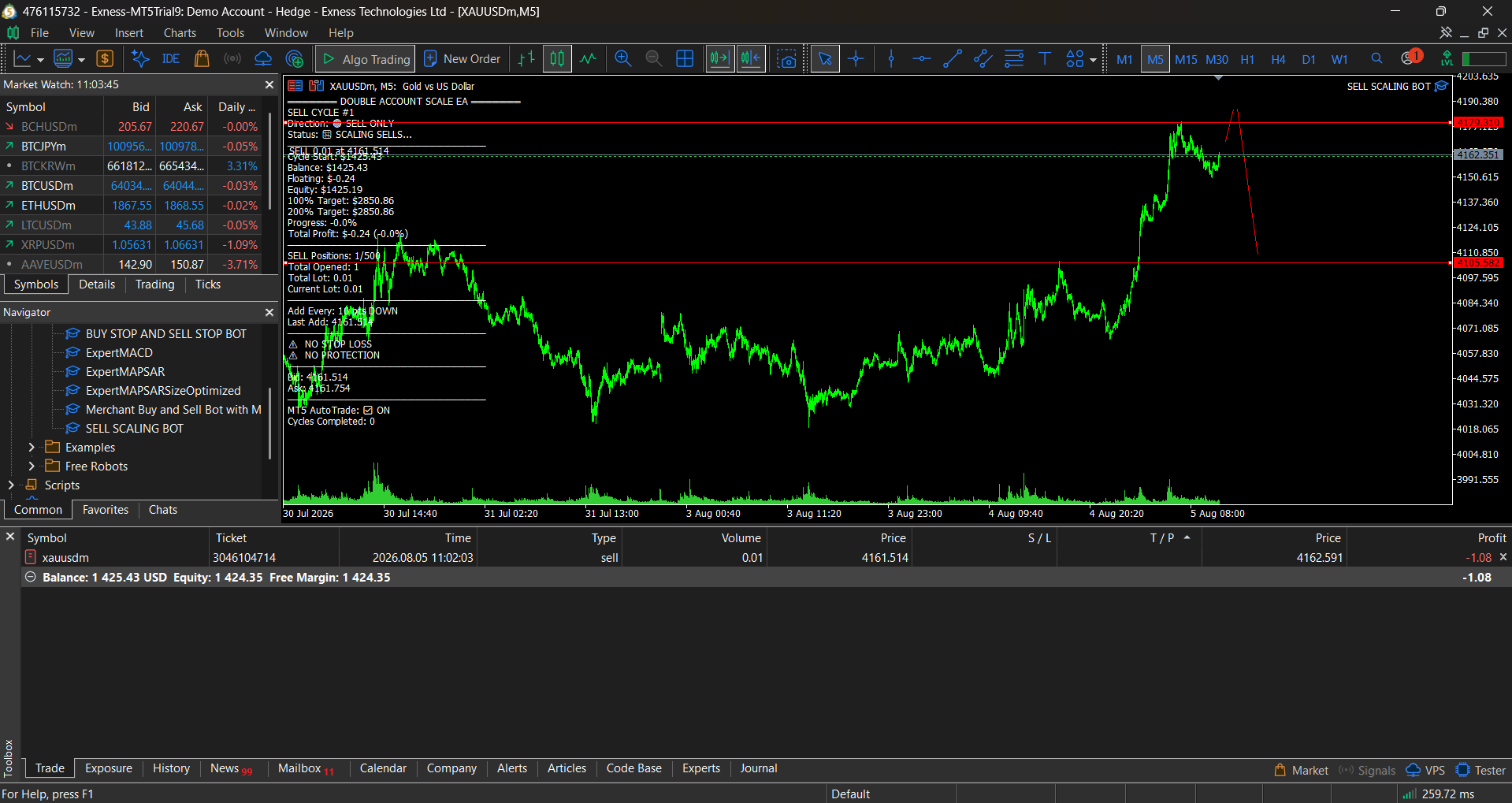Open the Market shopping bag icon in toolbar

pos(202,59)
